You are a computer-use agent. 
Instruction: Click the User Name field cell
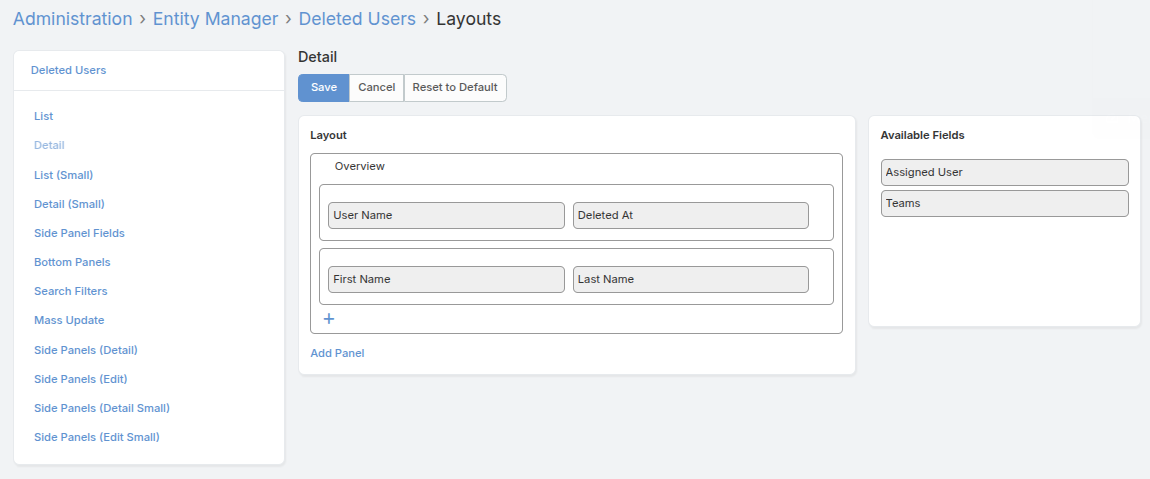pyautogui.click(x=446, y=215)
